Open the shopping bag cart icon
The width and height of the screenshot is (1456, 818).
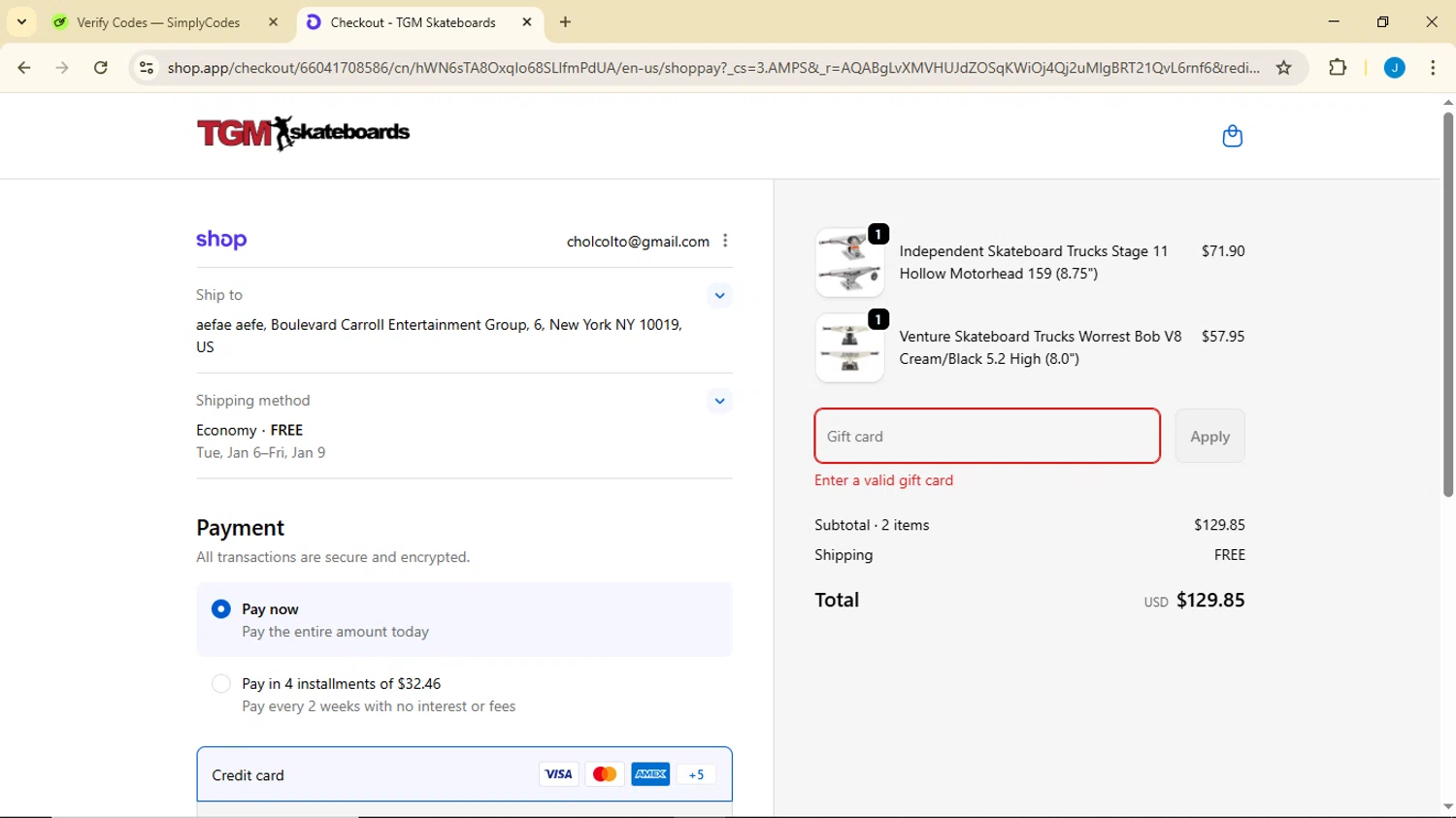point(1232,136)
